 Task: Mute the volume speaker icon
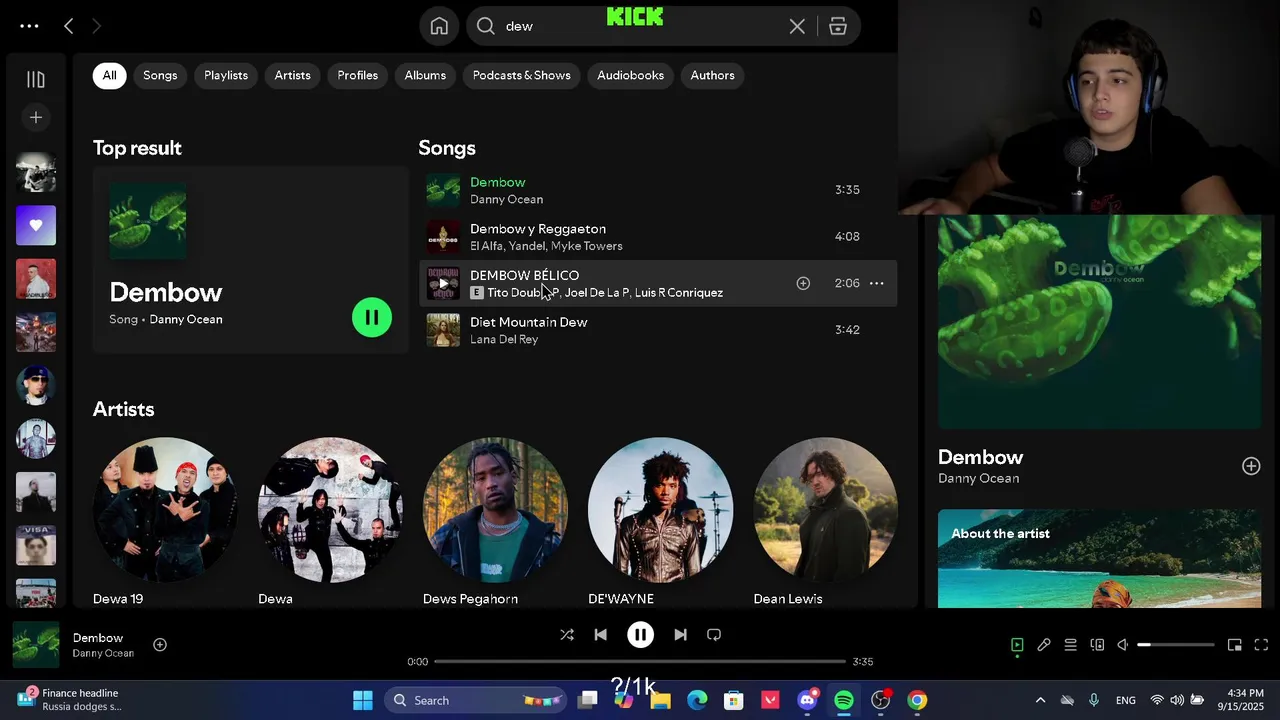(x=1123, y=645)
